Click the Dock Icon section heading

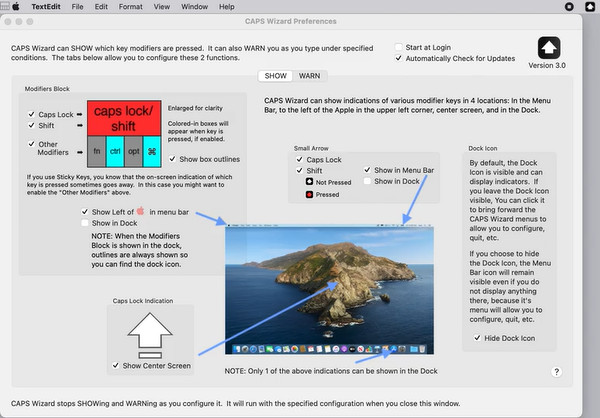483,148
